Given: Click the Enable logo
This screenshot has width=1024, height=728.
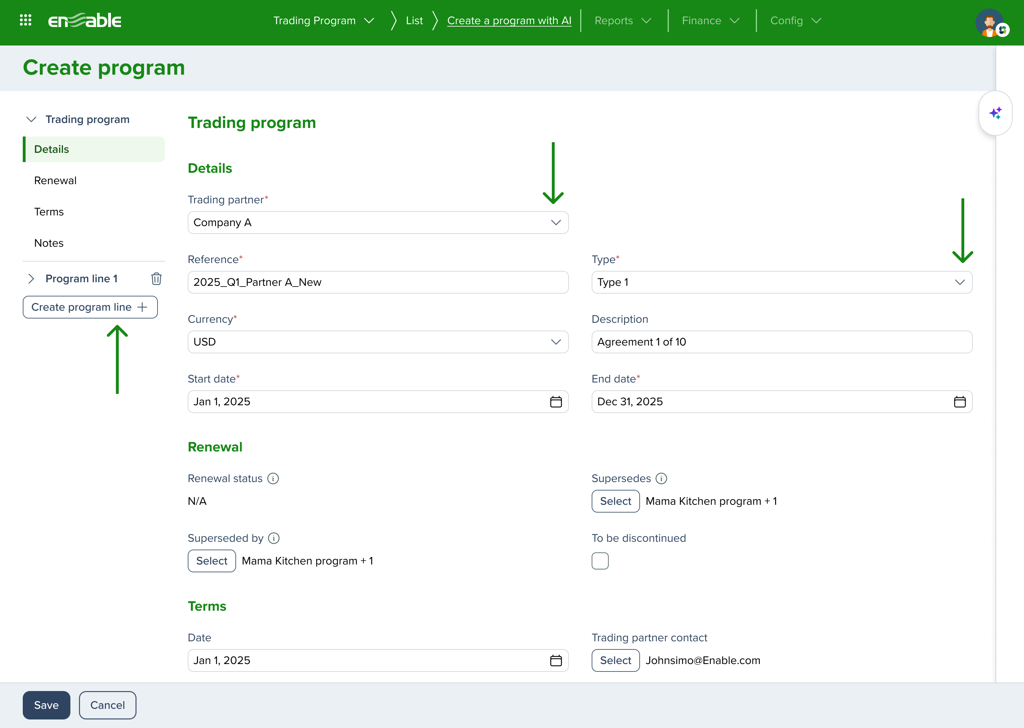Looking at the screenshot, I should pos(85,20).
